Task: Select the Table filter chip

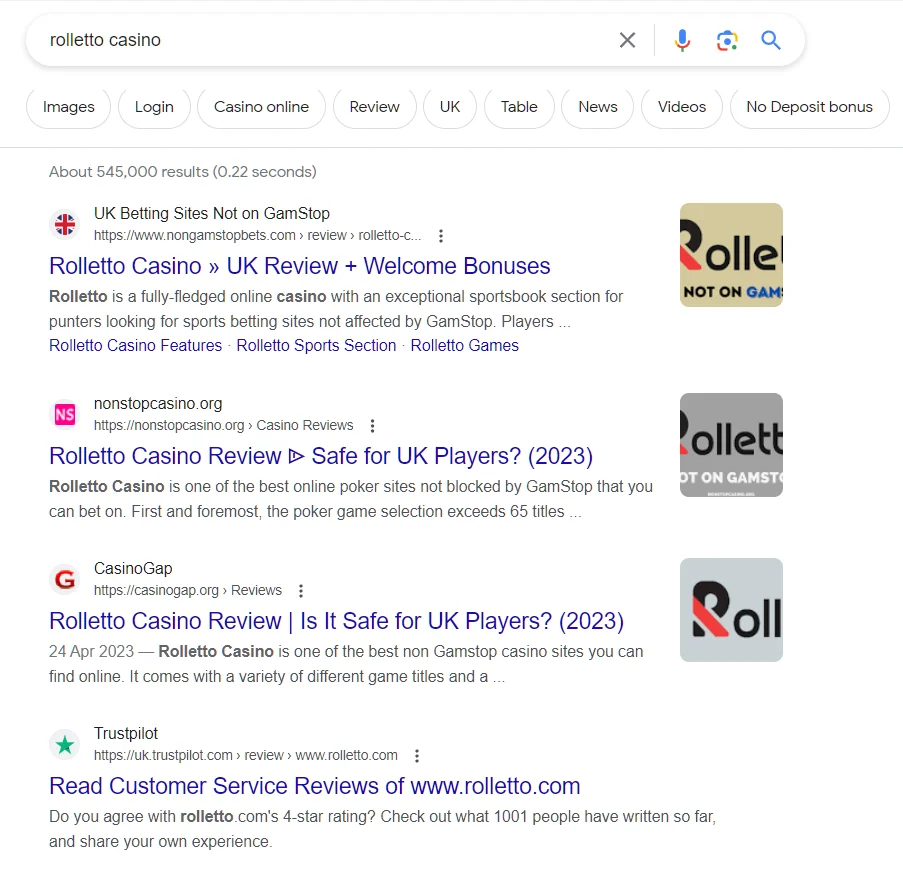Action: [519, 107]
